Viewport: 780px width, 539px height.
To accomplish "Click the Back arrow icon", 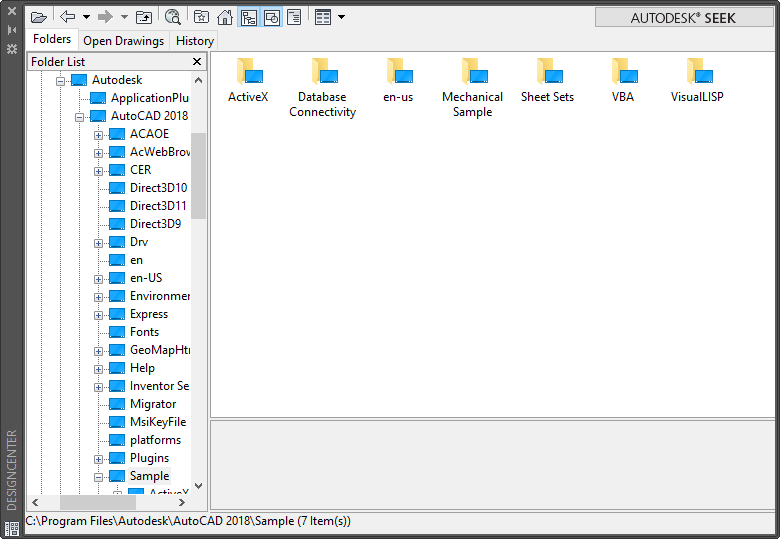I will 67,17.
